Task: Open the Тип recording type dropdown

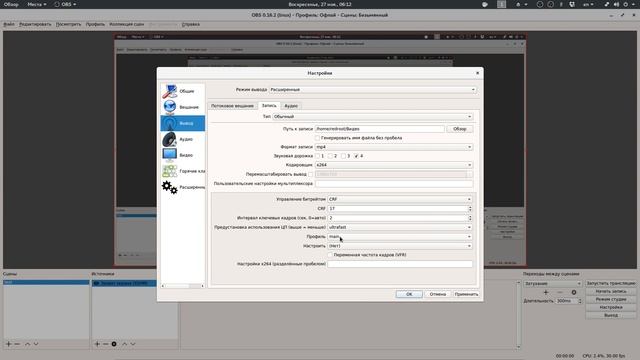Action: 373,117
